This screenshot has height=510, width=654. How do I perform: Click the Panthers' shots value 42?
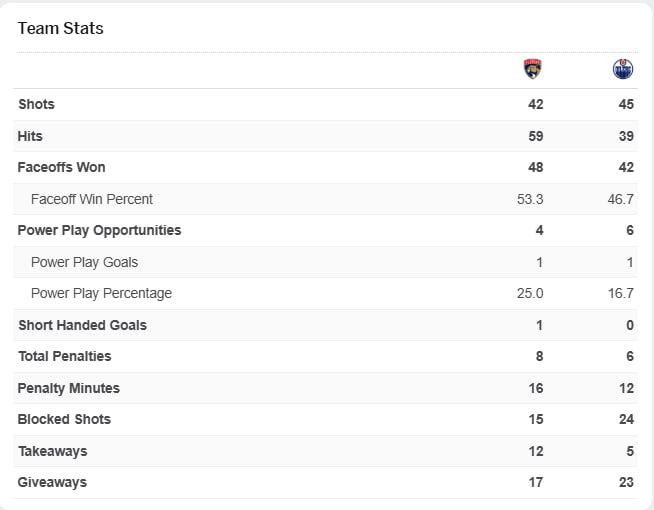point(536,104)
